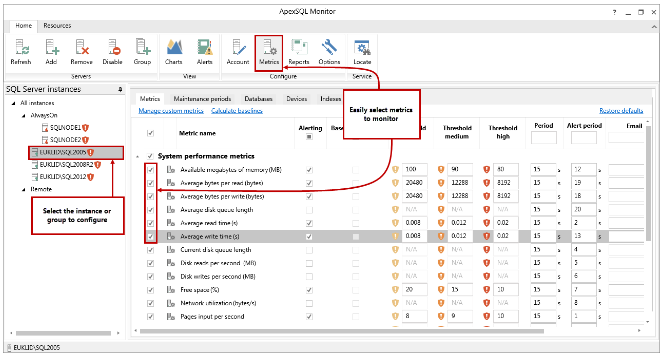Click the metrics grid vertical scrollbar
The image size is (666, 361).
click(x=648, y=183)
